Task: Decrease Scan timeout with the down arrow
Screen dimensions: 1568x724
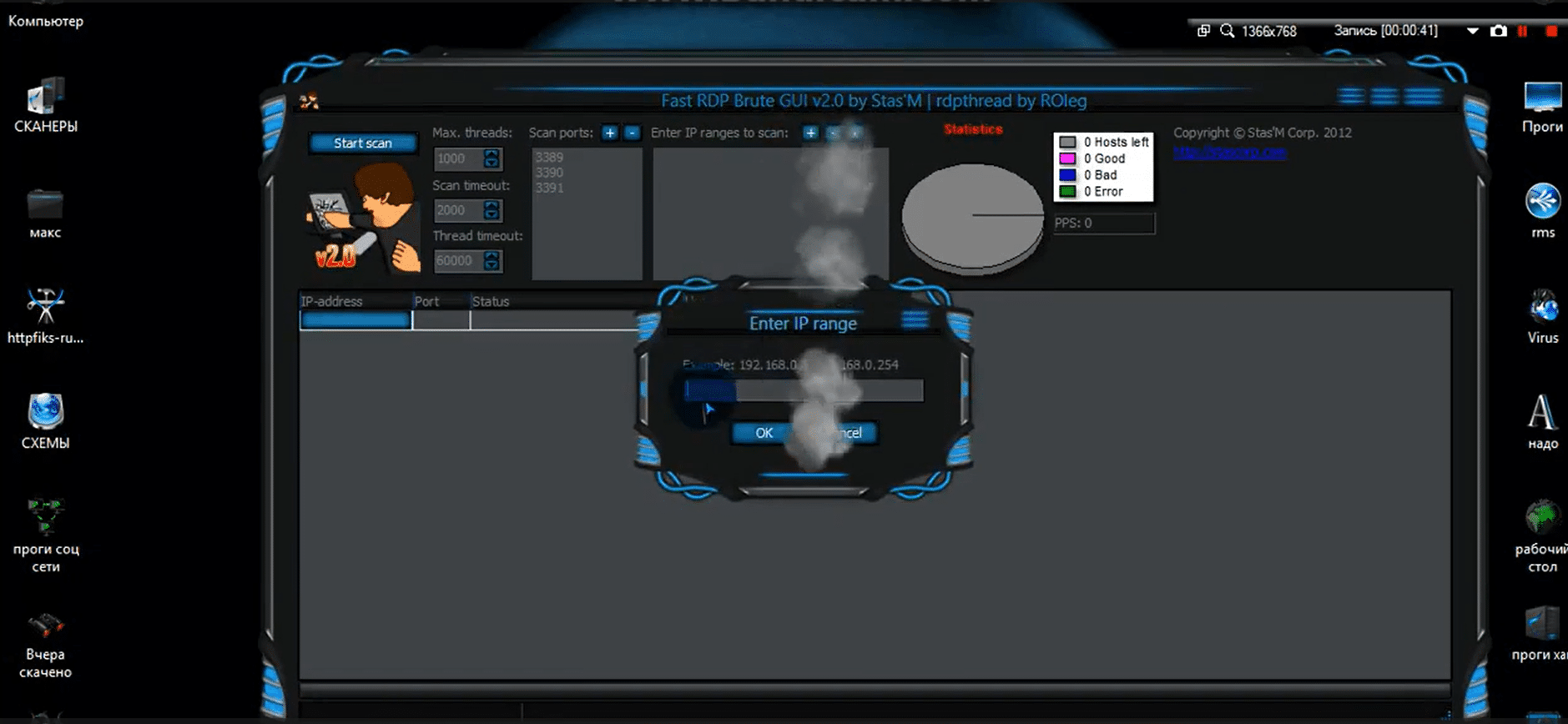Action: pyautogui.click(x=492, y=215)
